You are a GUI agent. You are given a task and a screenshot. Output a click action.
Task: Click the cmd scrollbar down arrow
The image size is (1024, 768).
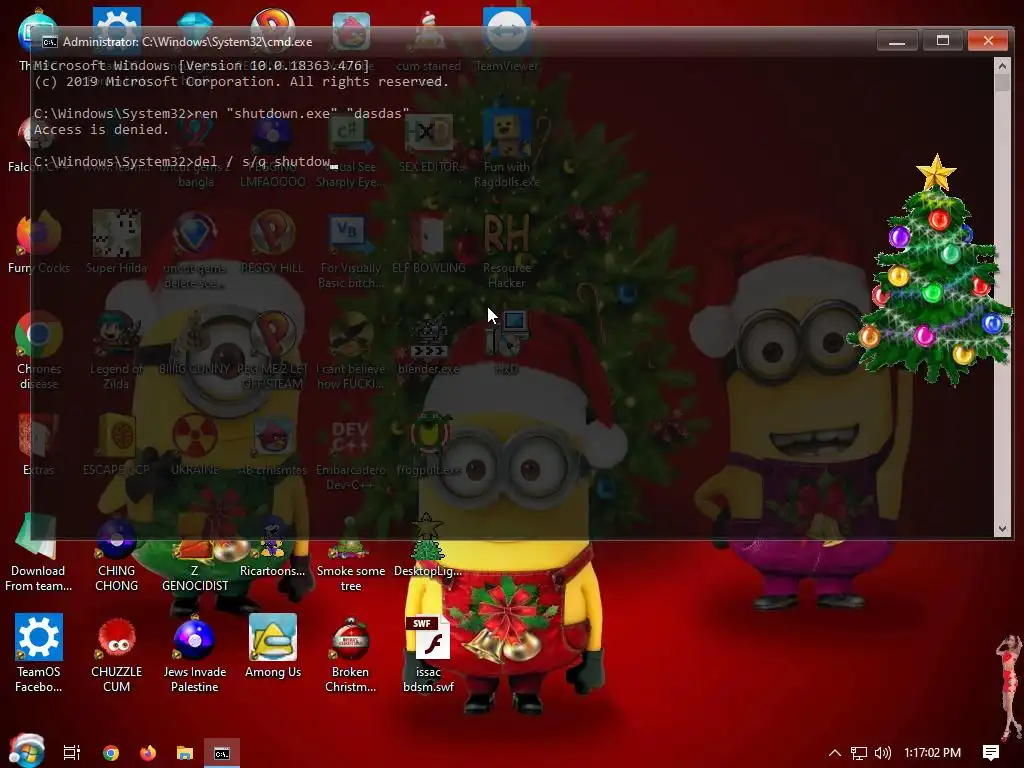coord(1002,529)
